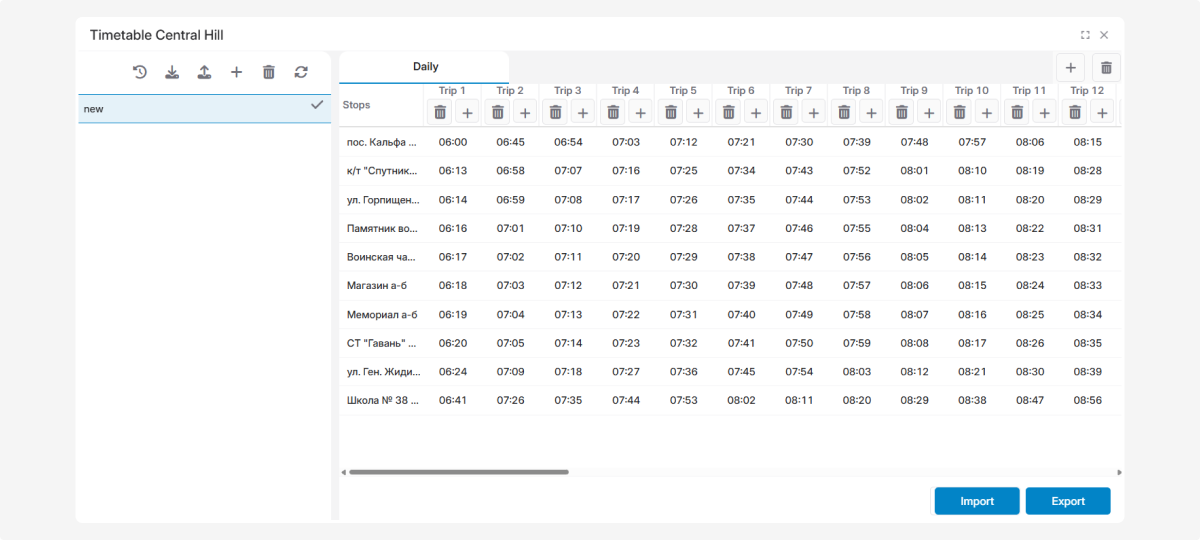The width and height of the screenshot is (1200, 540).
Task: Click the checkmark on 'new' timetable
Action: [x=317, y=105]
